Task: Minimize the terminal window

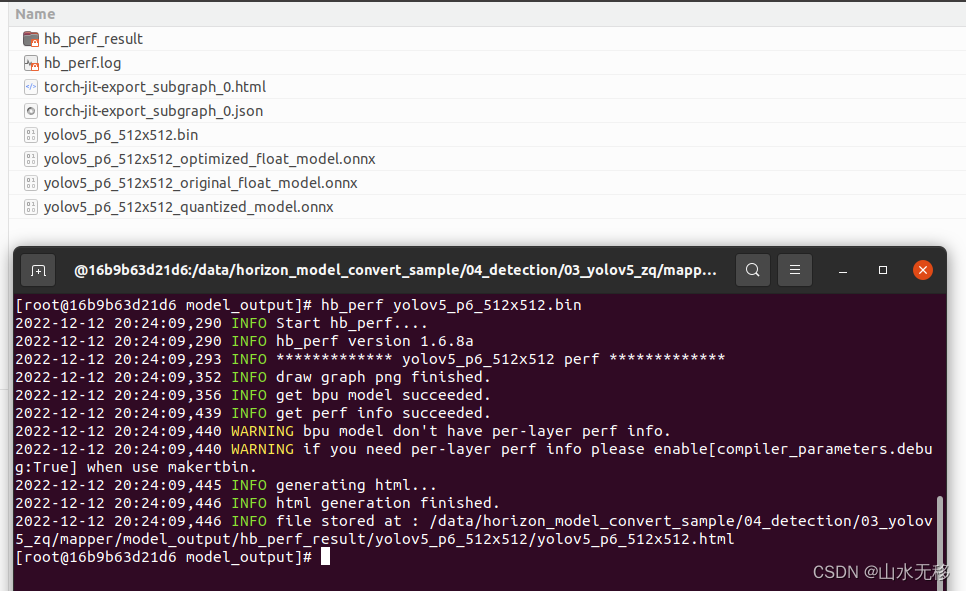Action: click(x=843, y=271)
